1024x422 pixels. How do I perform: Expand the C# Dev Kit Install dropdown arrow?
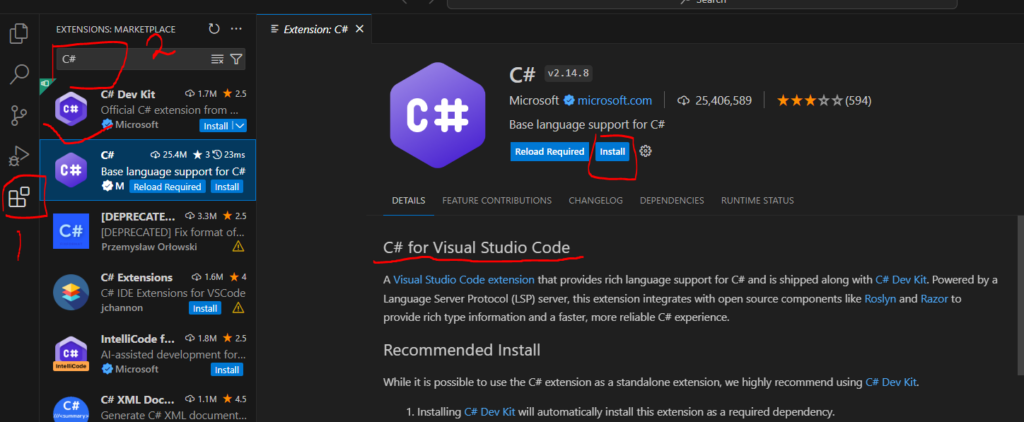[239, 125]
